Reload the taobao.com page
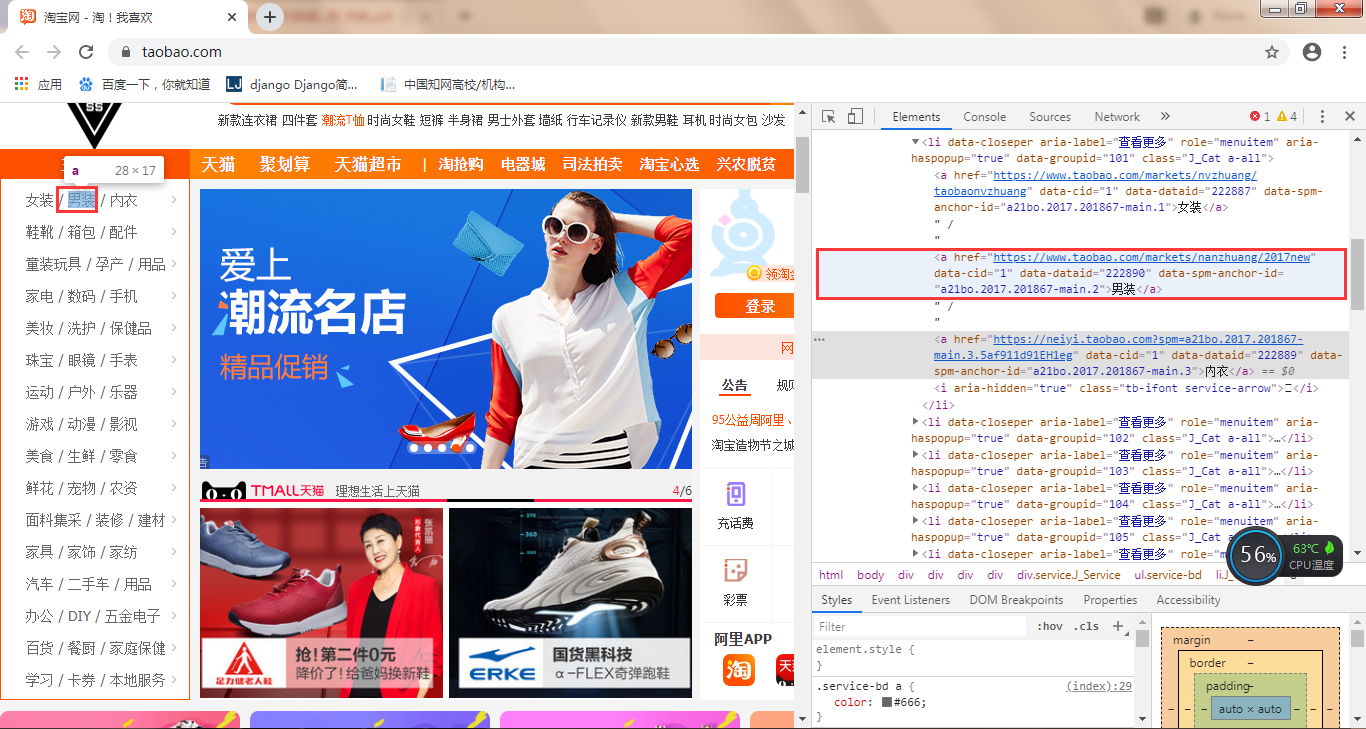The width and height of the screenshot is (1366, 729). pos(86,52)
